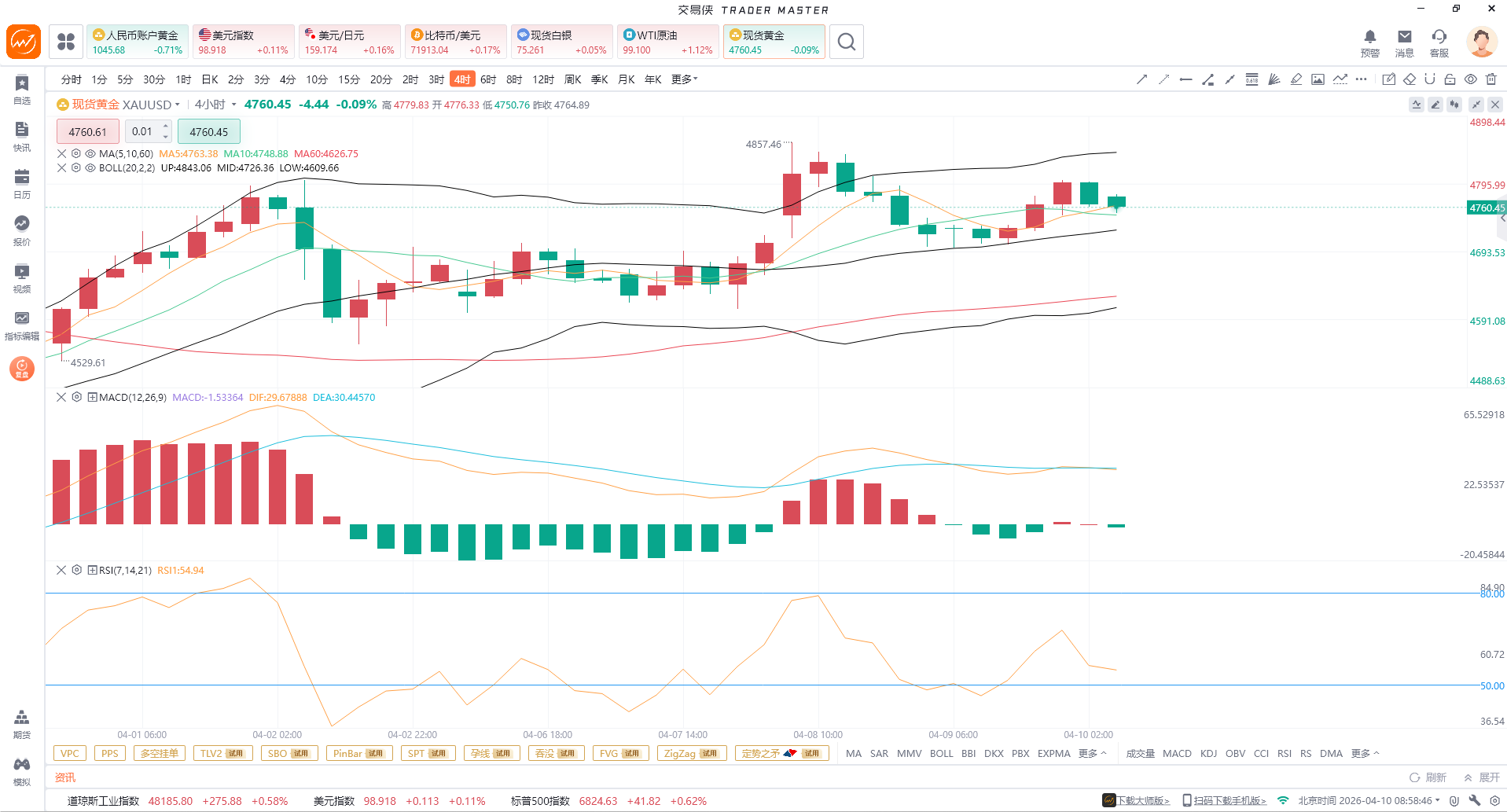Contact customer service headset (客服)

pyautogui.click(x=1439, y=42)
